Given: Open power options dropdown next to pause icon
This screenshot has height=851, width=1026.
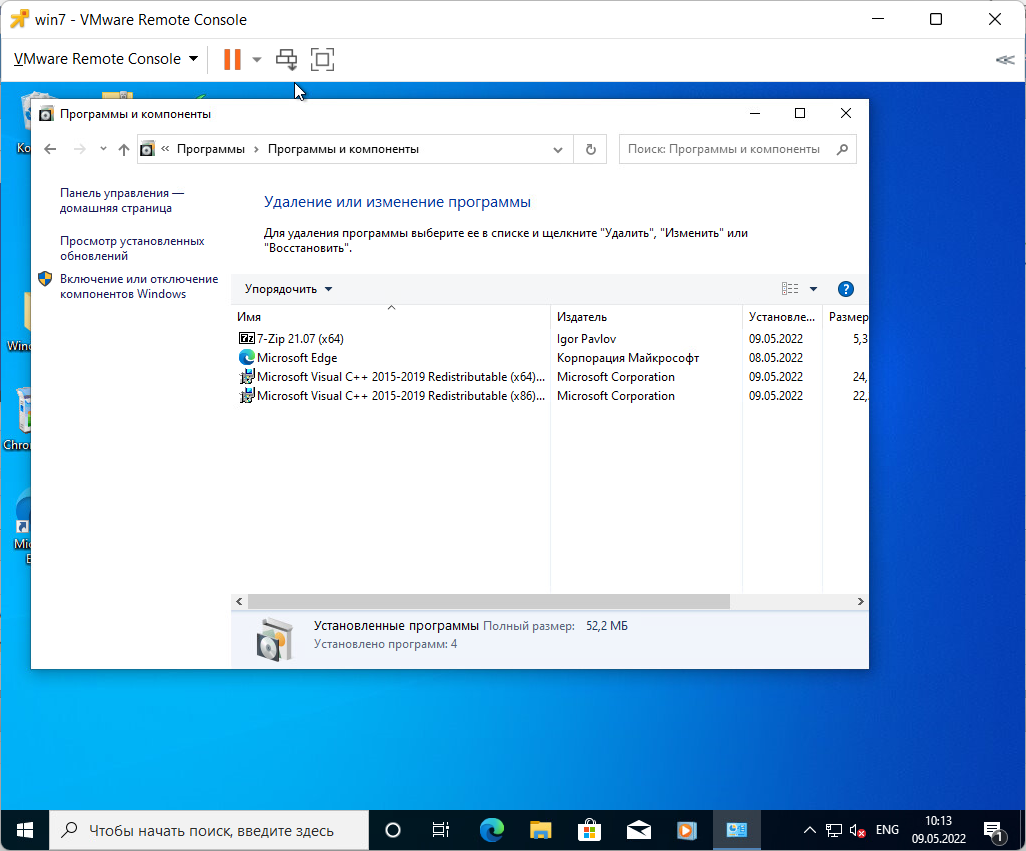Looking at the screenshot, I should click(256, 60).
